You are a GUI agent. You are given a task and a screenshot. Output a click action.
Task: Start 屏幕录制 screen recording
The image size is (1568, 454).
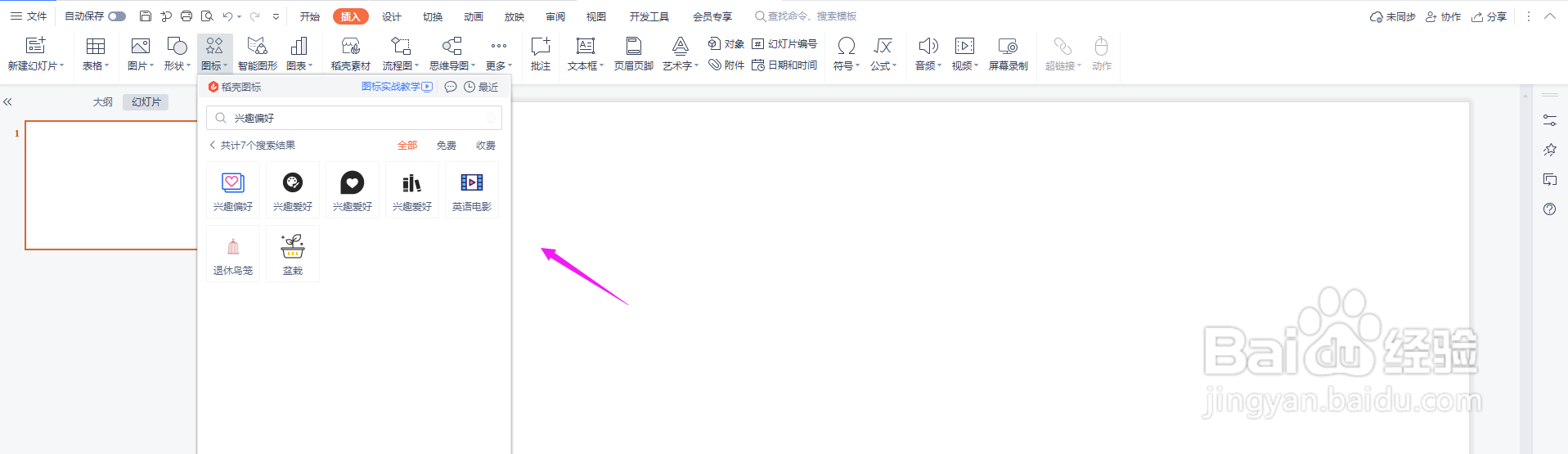click(1008, 54)
